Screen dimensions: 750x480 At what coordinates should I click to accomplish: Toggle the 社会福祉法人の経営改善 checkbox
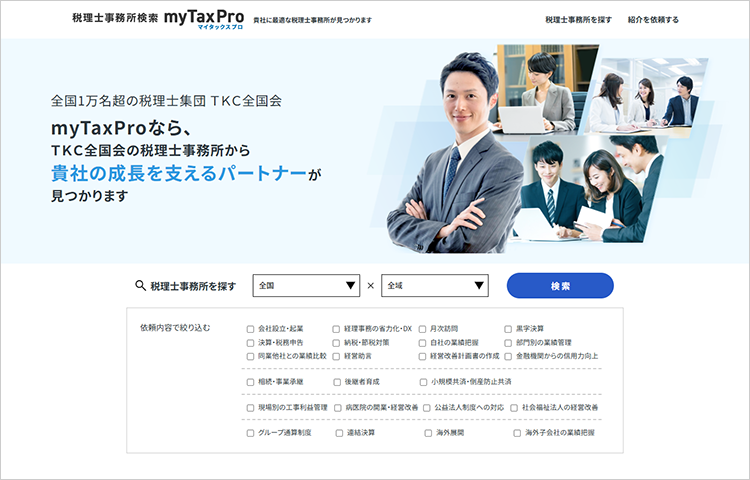click(x=514, y=408)
